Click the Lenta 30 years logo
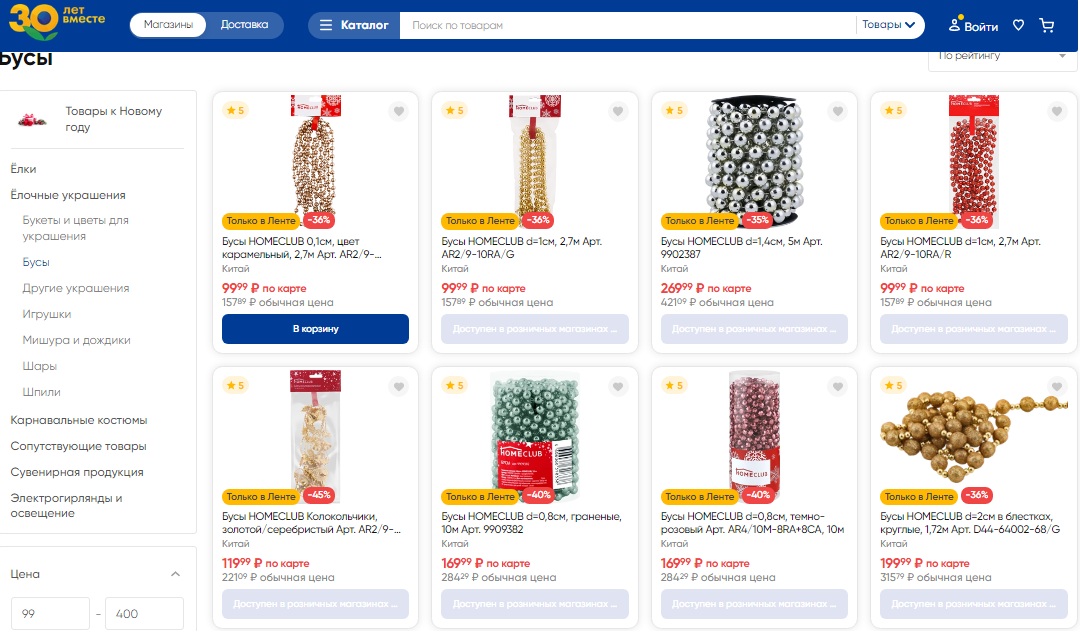 coord(56,20)
